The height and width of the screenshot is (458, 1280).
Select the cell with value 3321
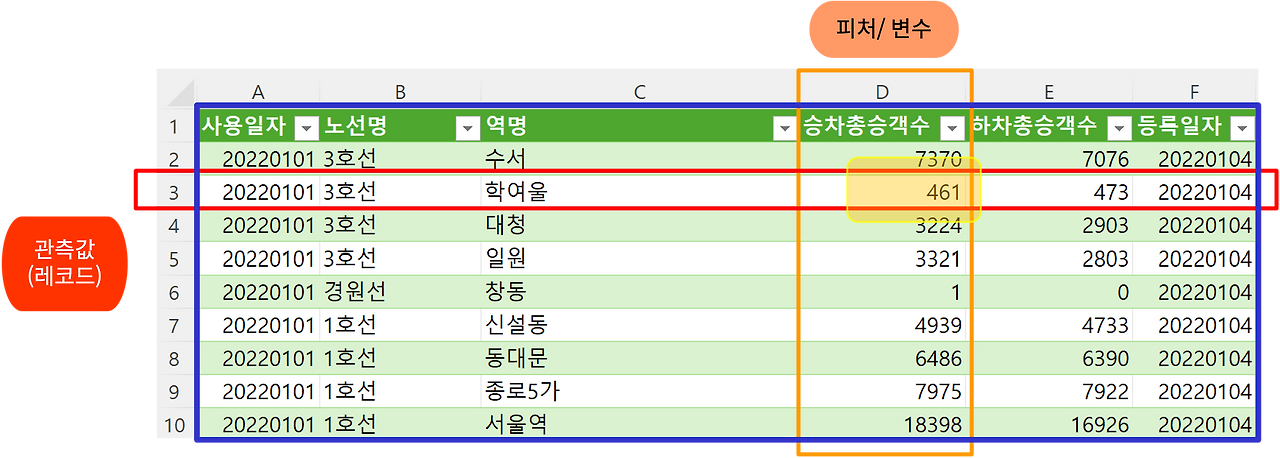pyautogui.click(x=883, y=258)
